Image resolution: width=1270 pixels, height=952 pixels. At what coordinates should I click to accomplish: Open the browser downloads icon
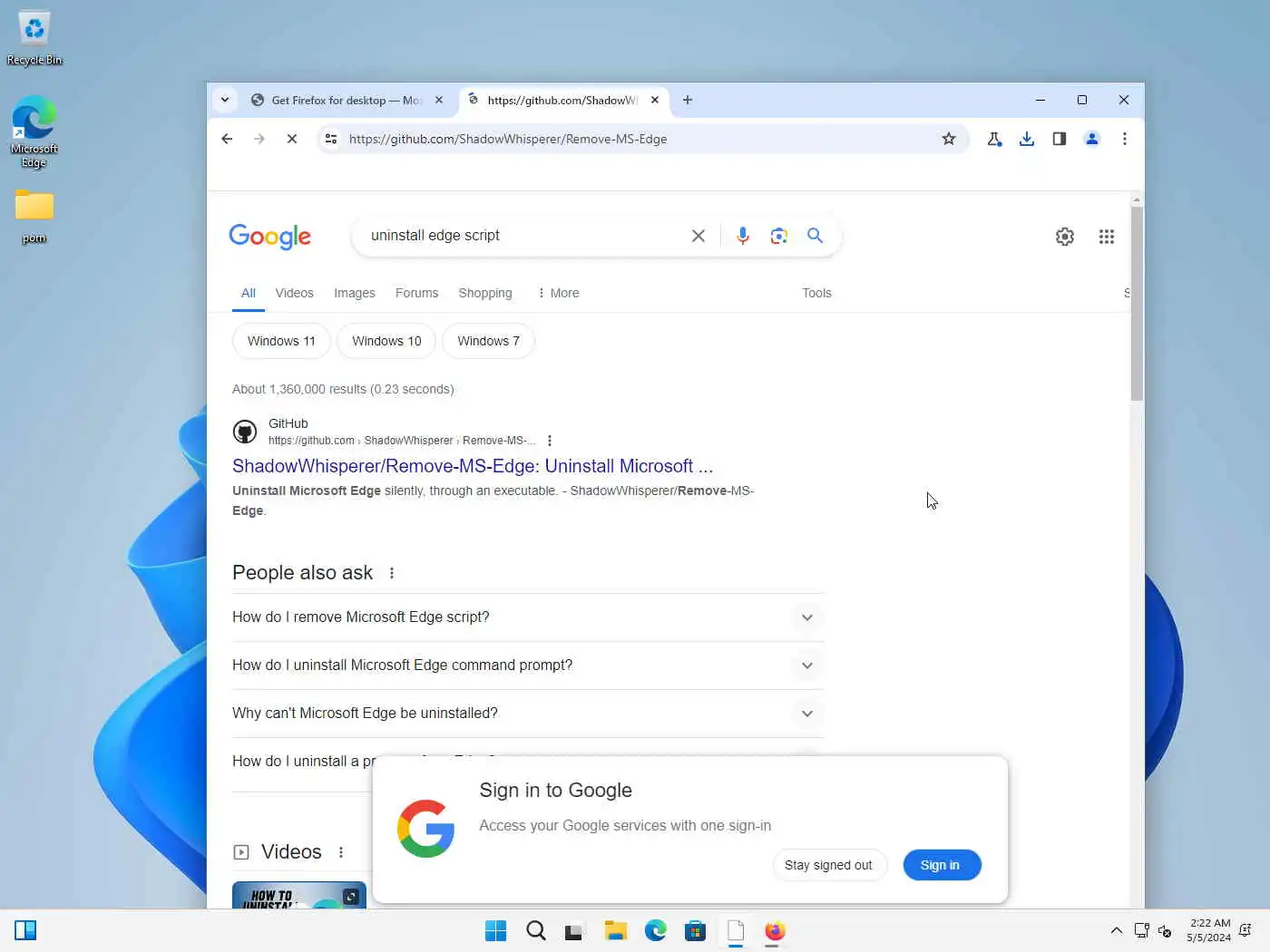pyautogui.click(x=1027, y=139)
